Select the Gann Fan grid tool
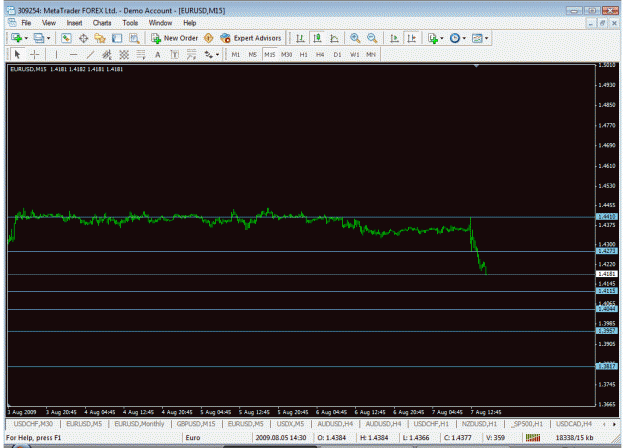 [x=124, y=55]
